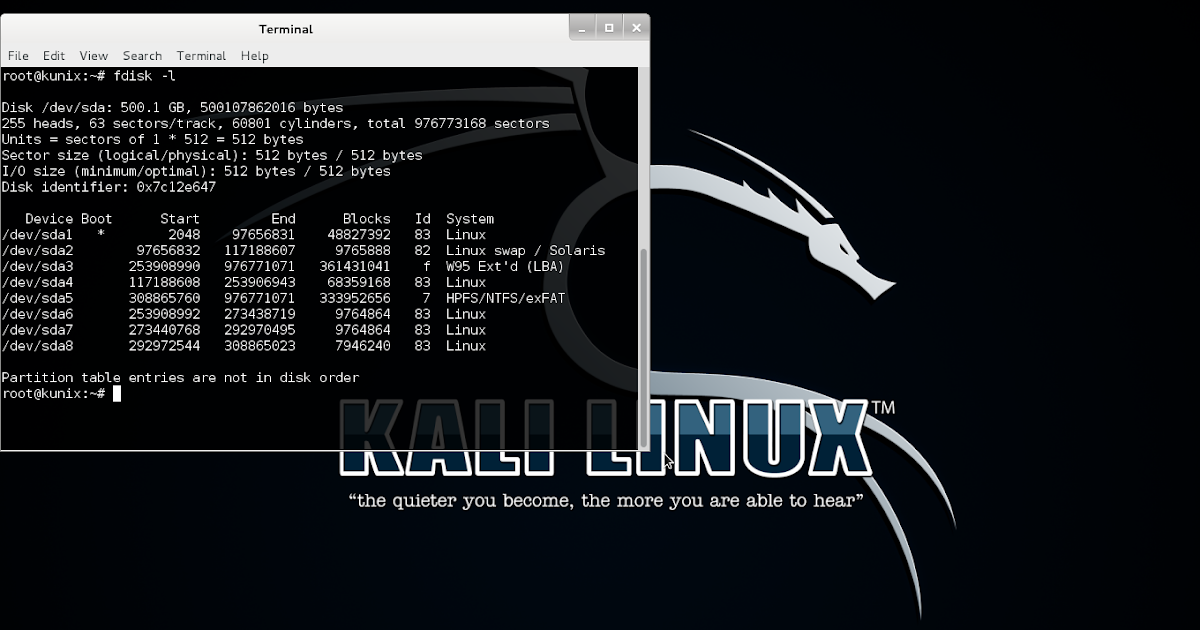Open the Edit menu
This screenshot has height=630, width=1200.
(x=54, y=55)
